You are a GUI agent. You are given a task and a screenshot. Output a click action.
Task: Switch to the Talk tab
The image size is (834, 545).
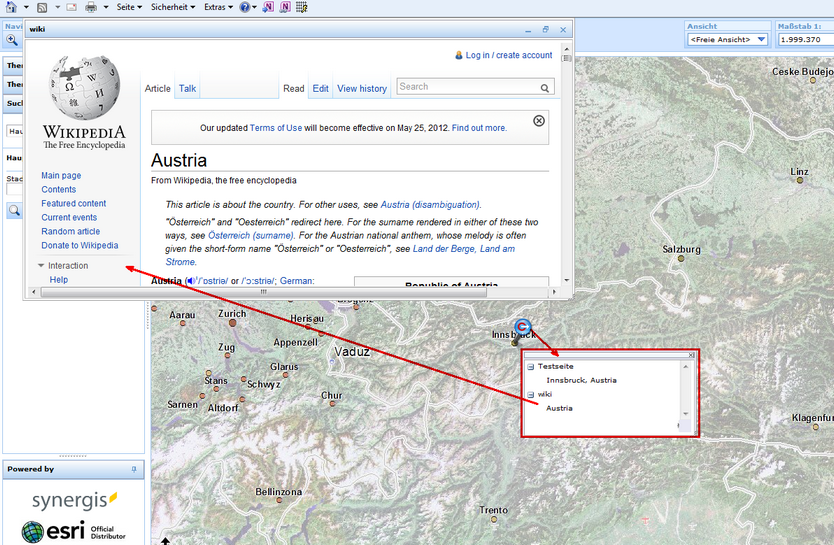click(x=188, y=89)
